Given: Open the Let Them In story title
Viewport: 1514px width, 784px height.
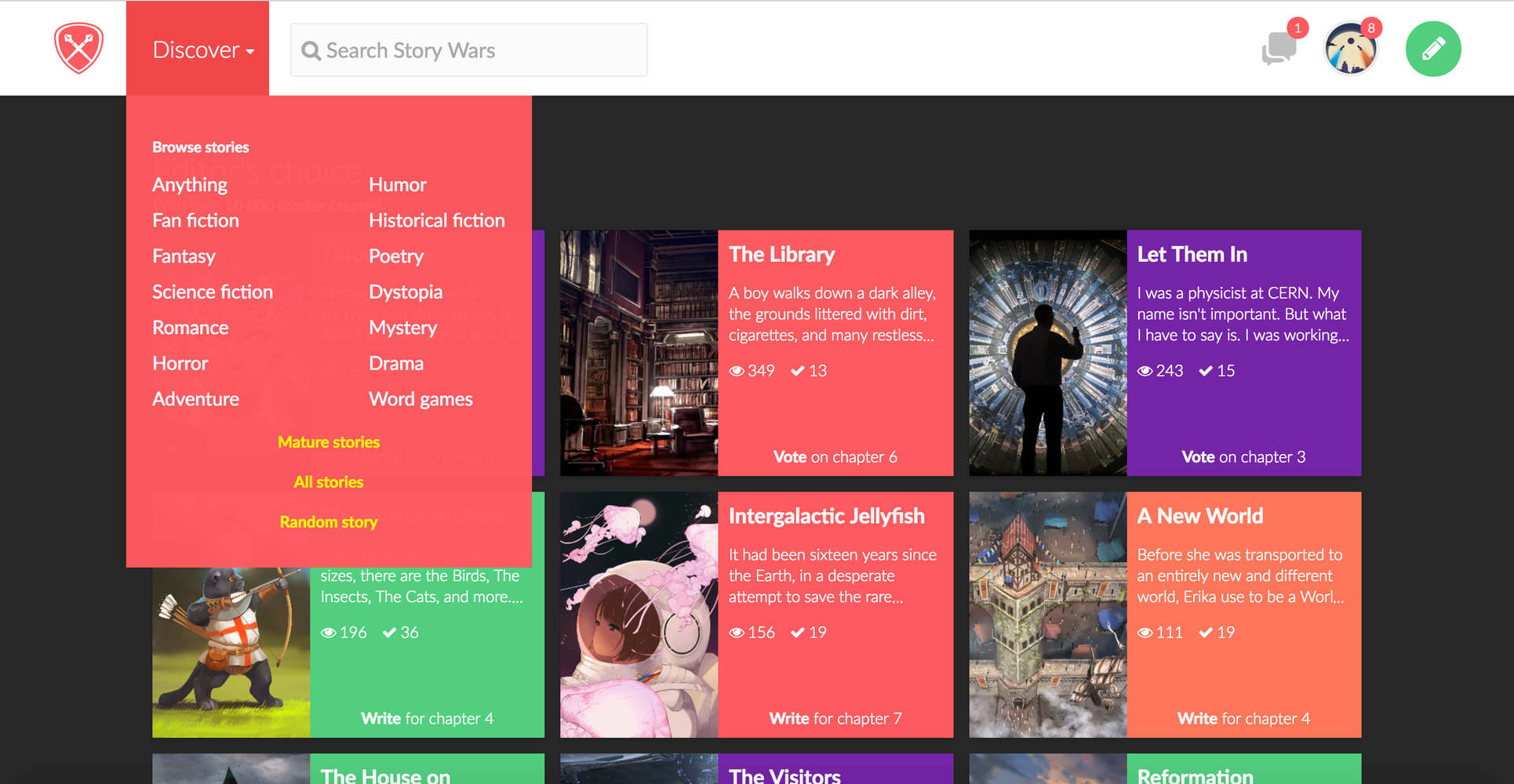Looking at the screenshot, I should tap(1192, 255).
